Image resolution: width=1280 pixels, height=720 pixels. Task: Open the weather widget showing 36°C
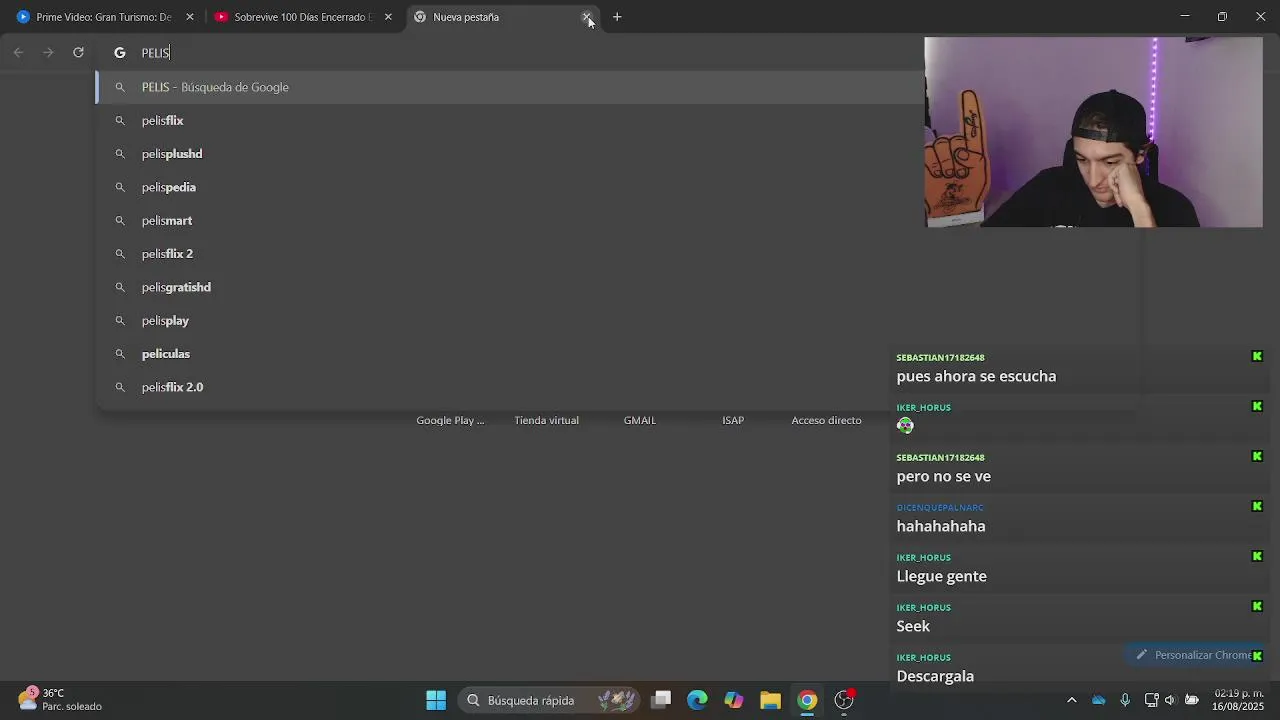[x=60, y=699]
